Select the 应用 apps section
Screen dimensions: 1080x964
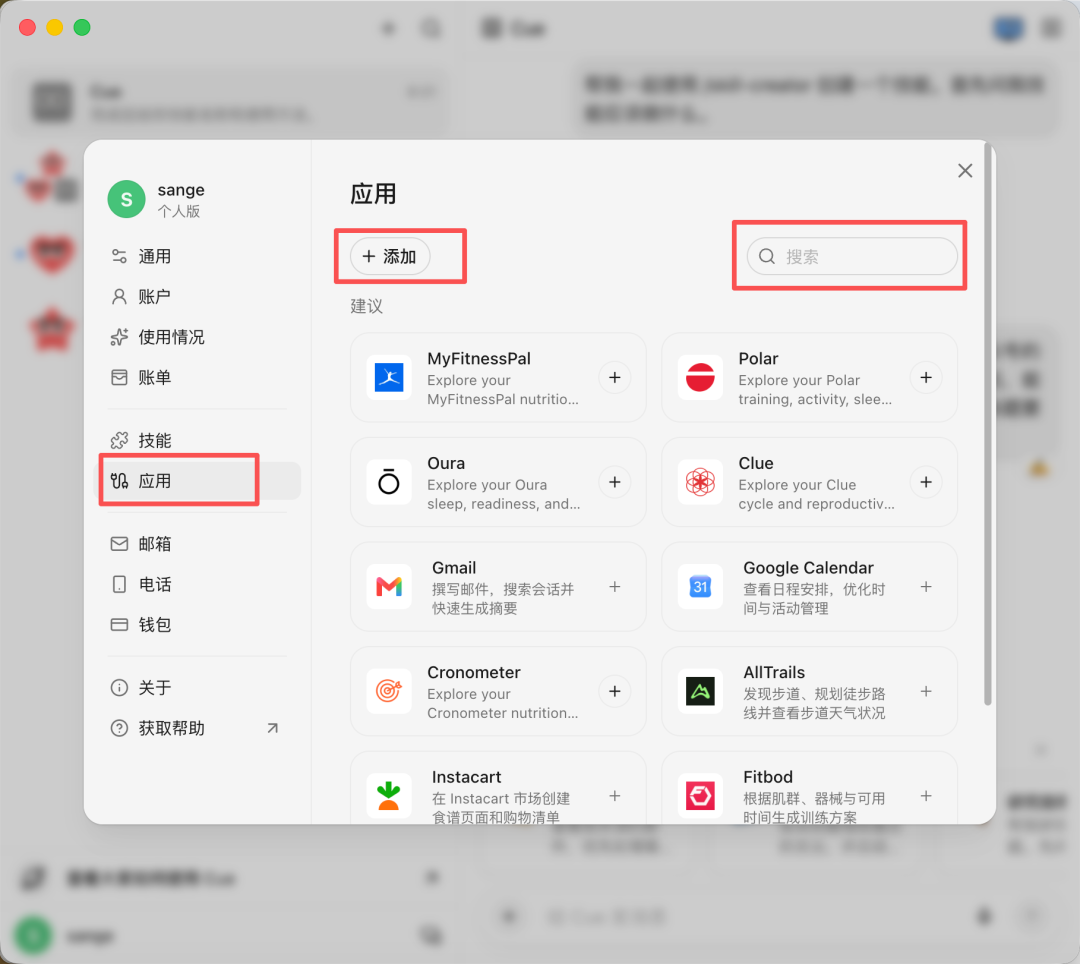point(197,481)
